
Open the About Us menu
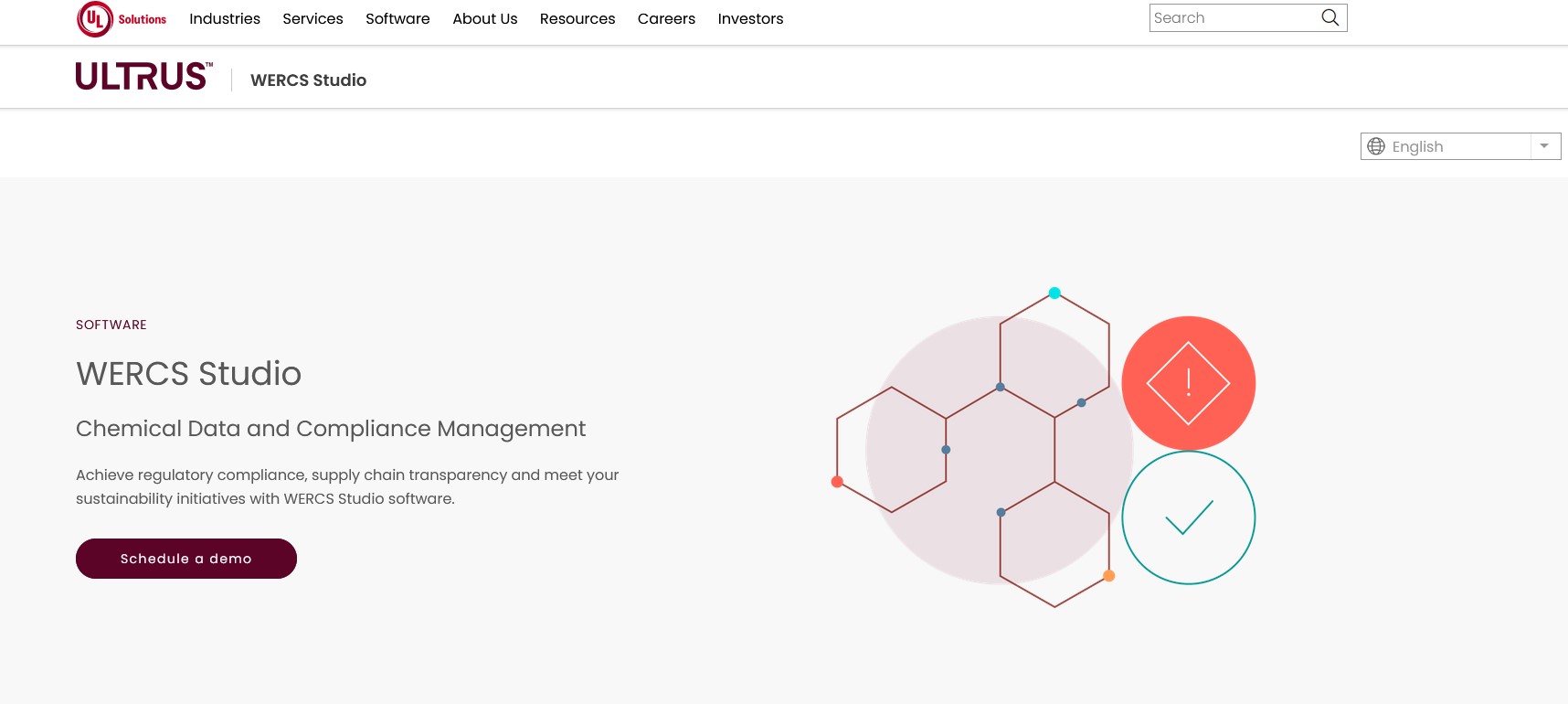coord(485,19)
